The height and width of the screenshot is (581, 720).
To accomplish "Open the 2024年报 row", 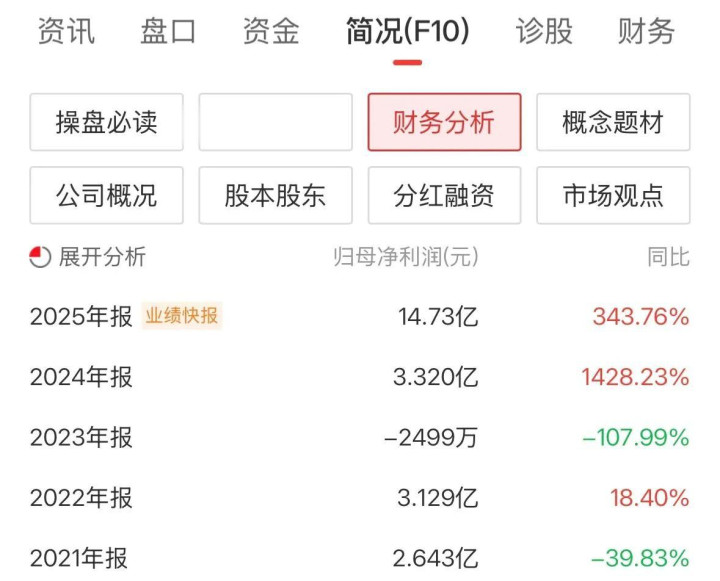I will click(81, 377).
